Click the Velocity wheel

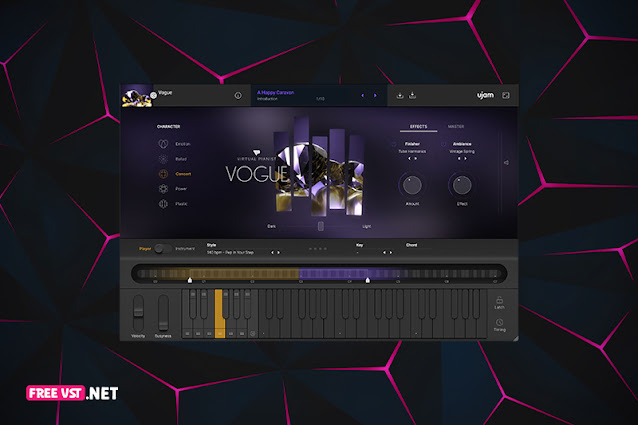(x=138, y=312)
